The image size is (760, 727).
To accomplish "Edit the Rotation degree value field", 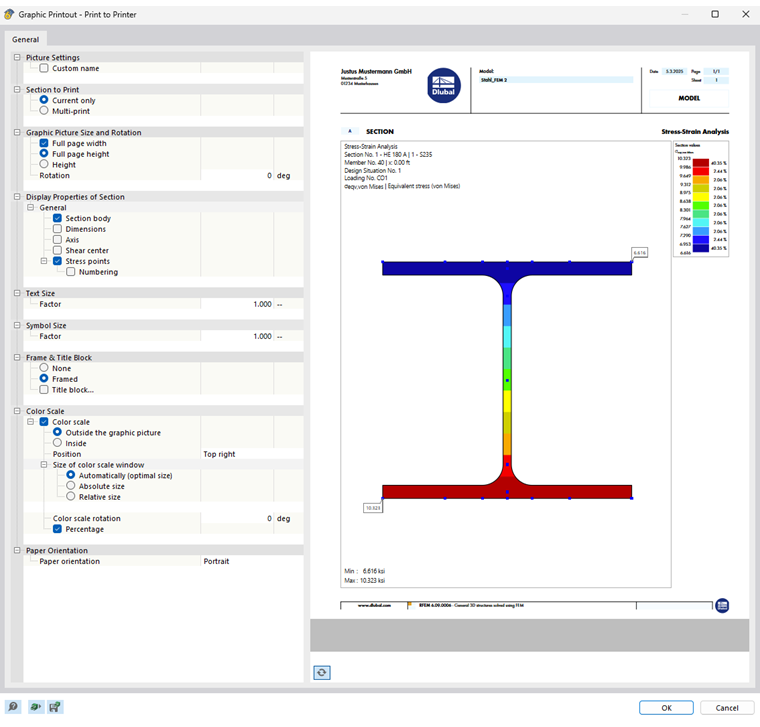I will [237, 175].
